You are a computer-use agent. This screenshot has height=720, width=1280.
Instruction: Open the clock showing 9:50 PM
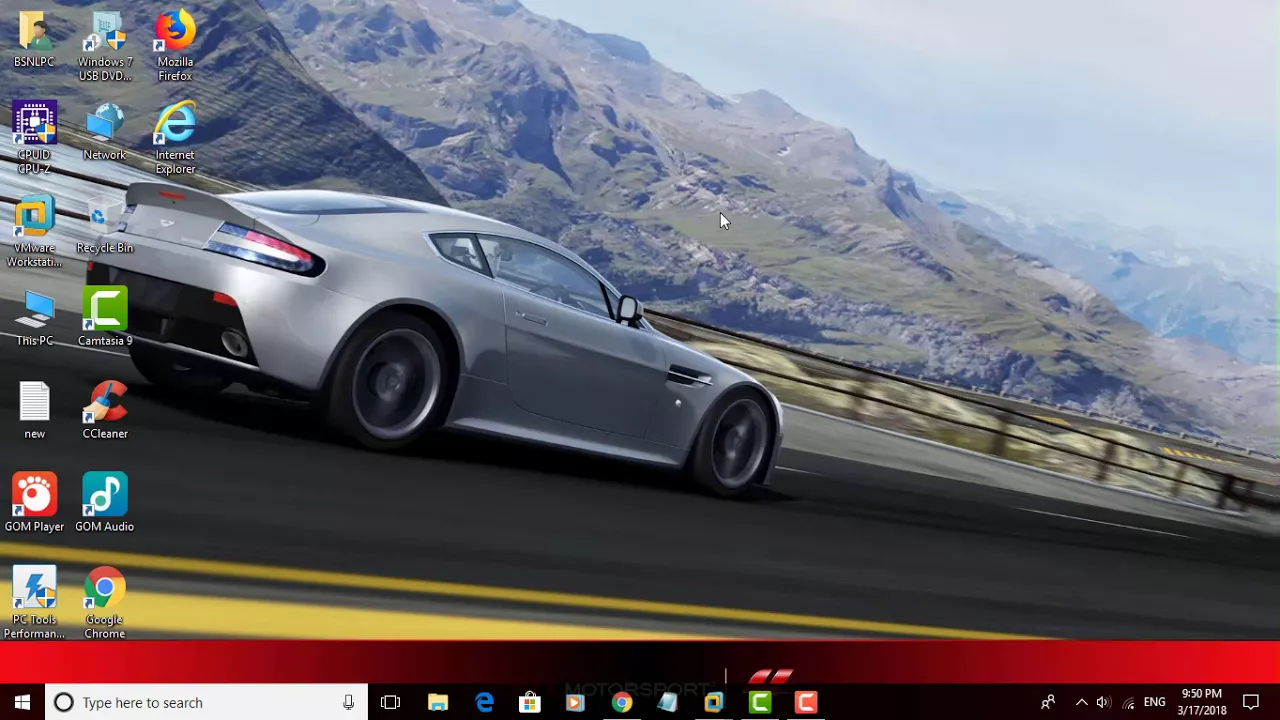click(x=1201, y=702)
